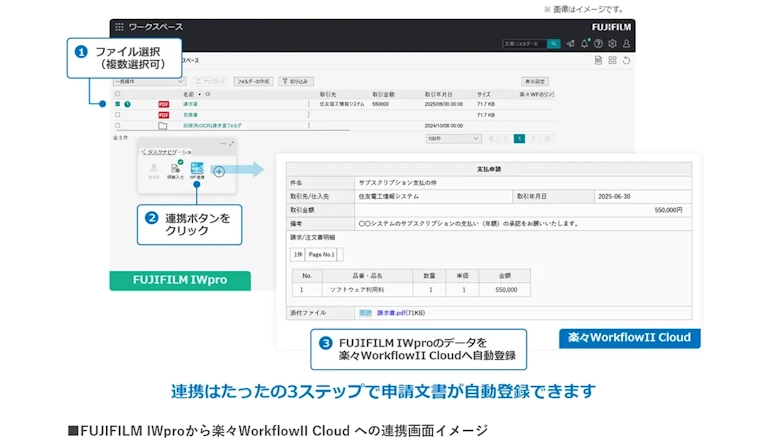Open the 請求書 file link
Viewport: 770px width, 440px height.
(191, 104)
